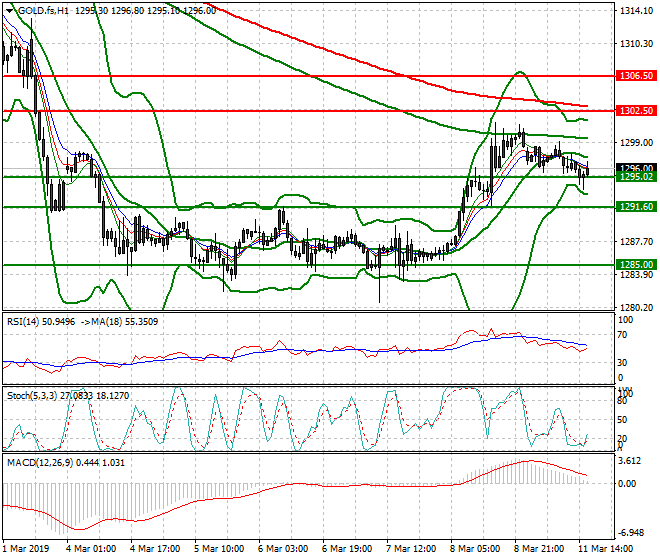This screenshot has height=560, width=660.
Task: Click the 1314.10 price scale value
Action: point(636,11)
